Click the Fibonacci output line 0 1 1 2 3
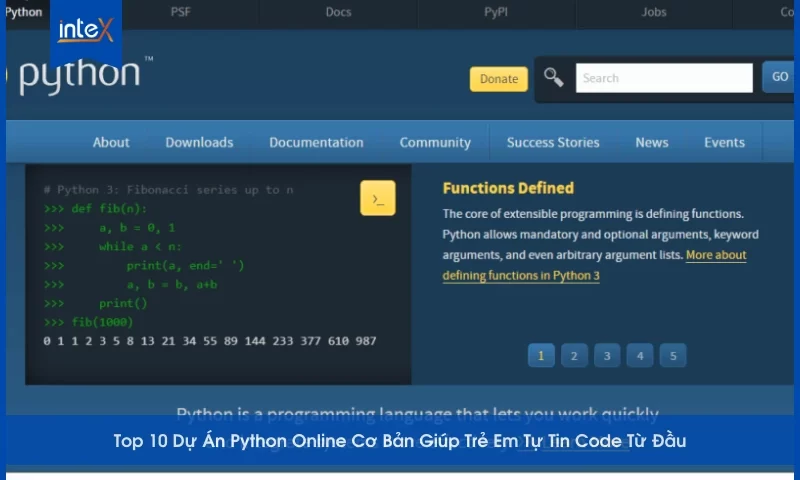 coord(210,341)
